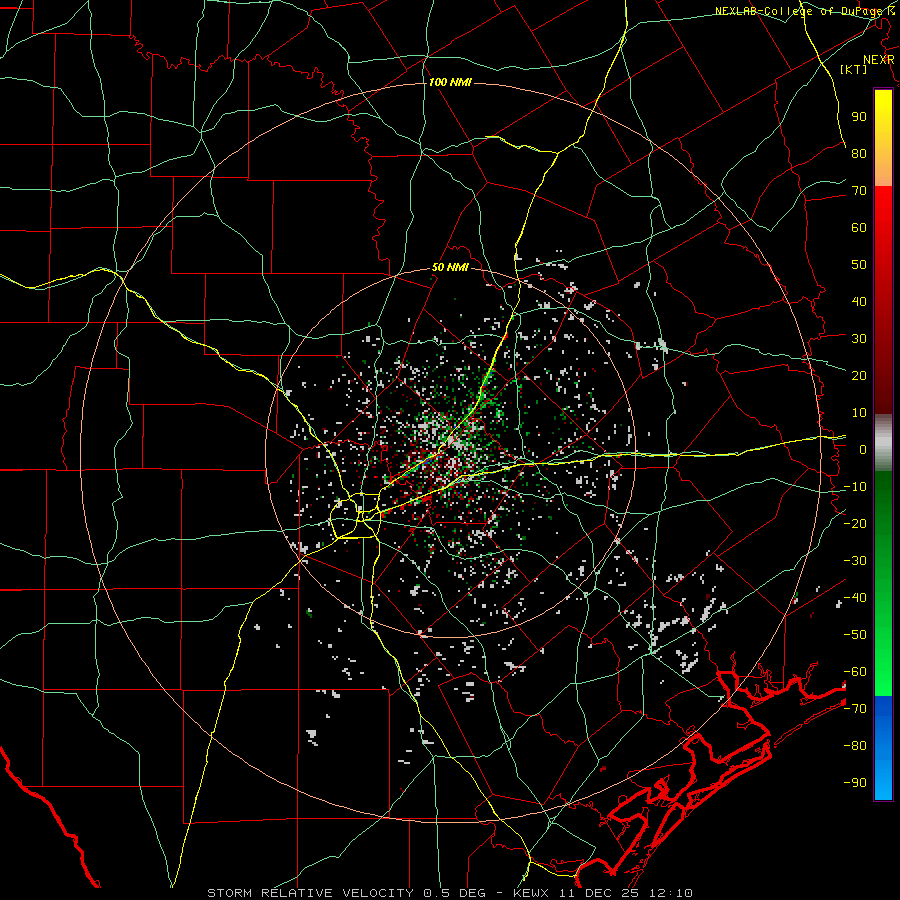Click the -60 value on velocity scale
The image size is (900, 900).
point(855,672)
